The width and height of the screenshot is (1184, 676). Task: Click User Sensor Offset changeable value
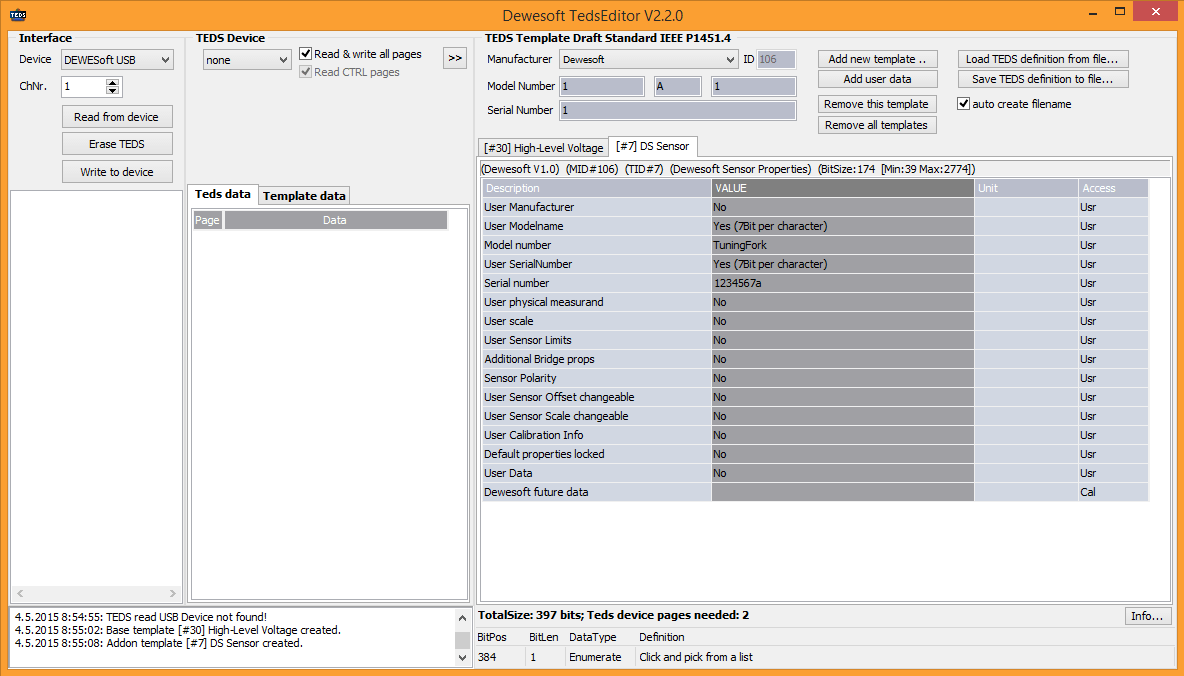[843, 397]
